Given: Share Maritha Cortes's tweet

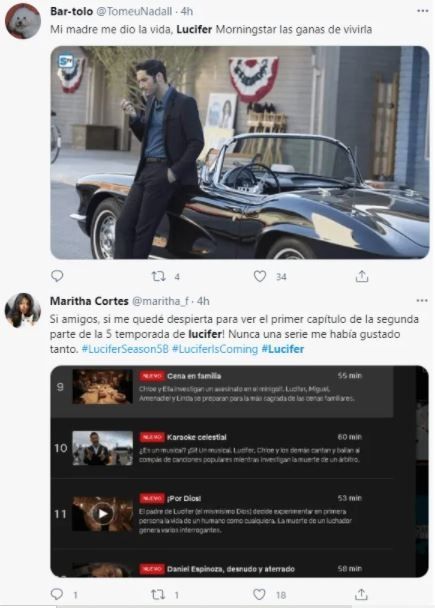Looking at the screenshot, I should [x=361, y=594].
